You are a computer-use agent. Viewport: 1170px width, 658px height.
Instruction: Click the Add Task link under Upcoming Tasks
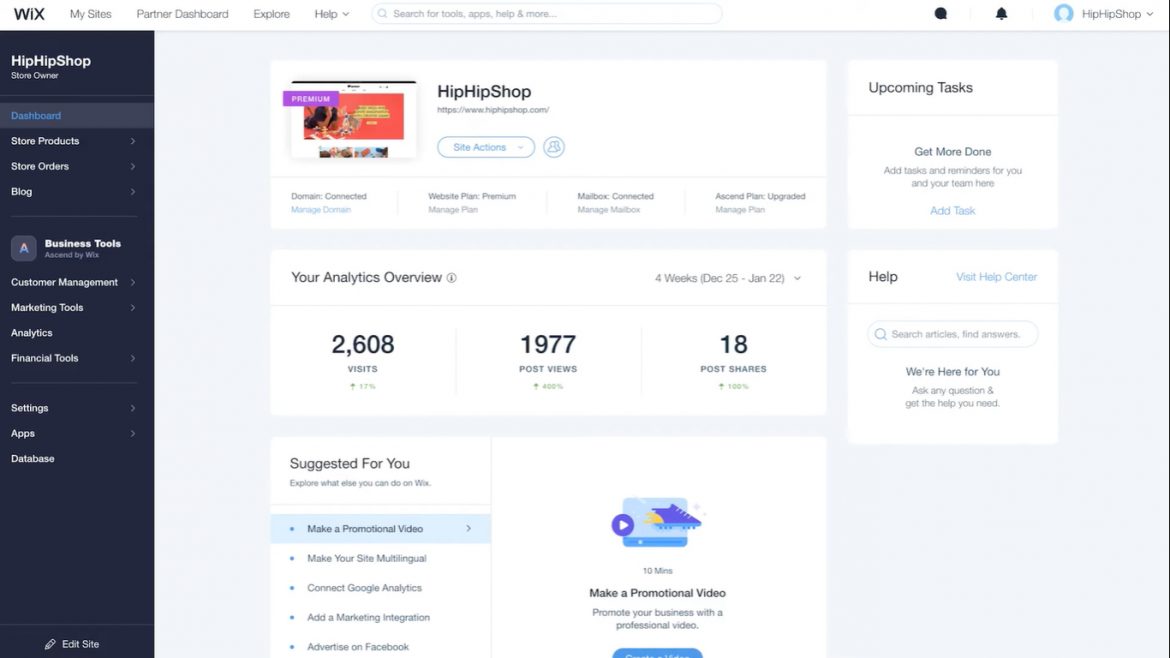point(952,210)
